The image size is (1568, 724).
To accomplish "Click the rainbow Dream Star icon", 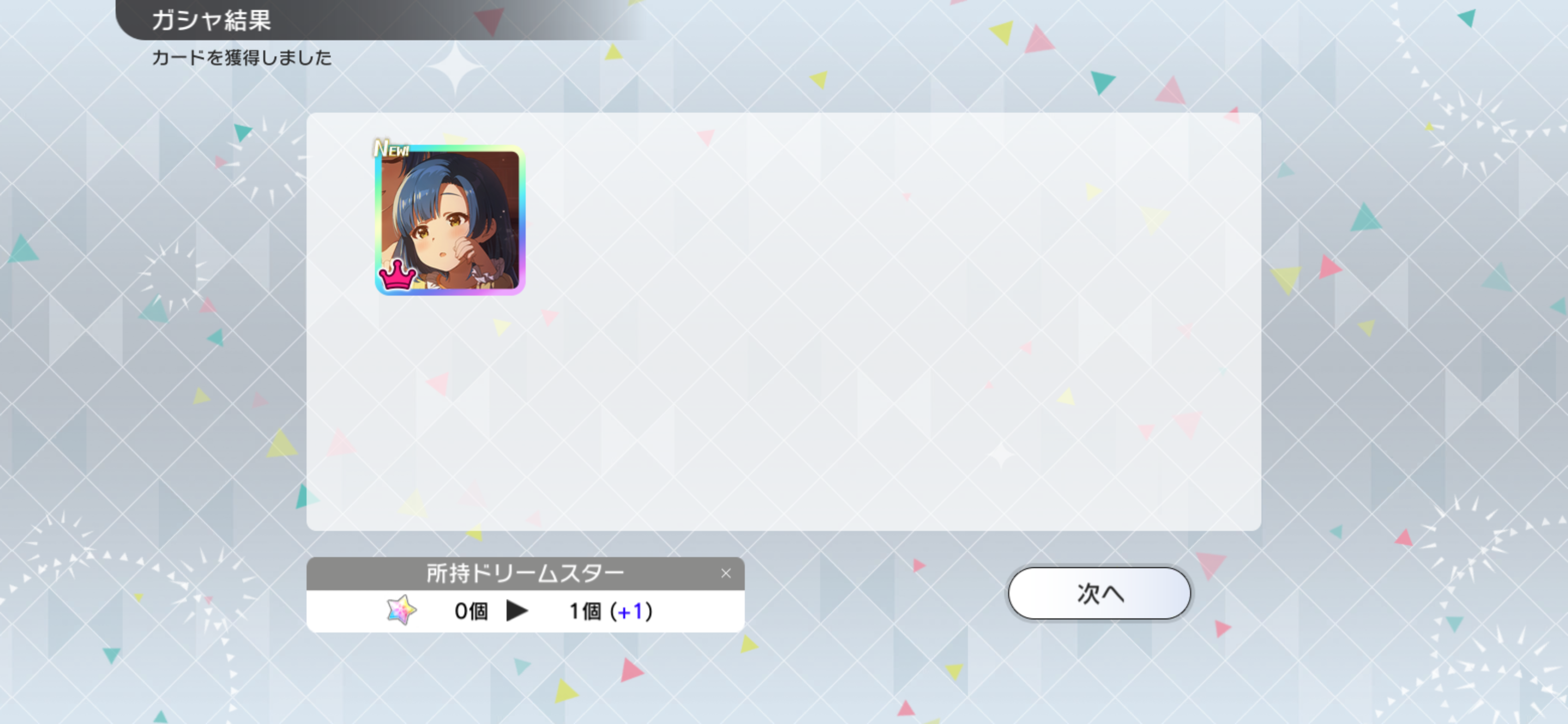I will pyautogui.click(x=402, y=610).
